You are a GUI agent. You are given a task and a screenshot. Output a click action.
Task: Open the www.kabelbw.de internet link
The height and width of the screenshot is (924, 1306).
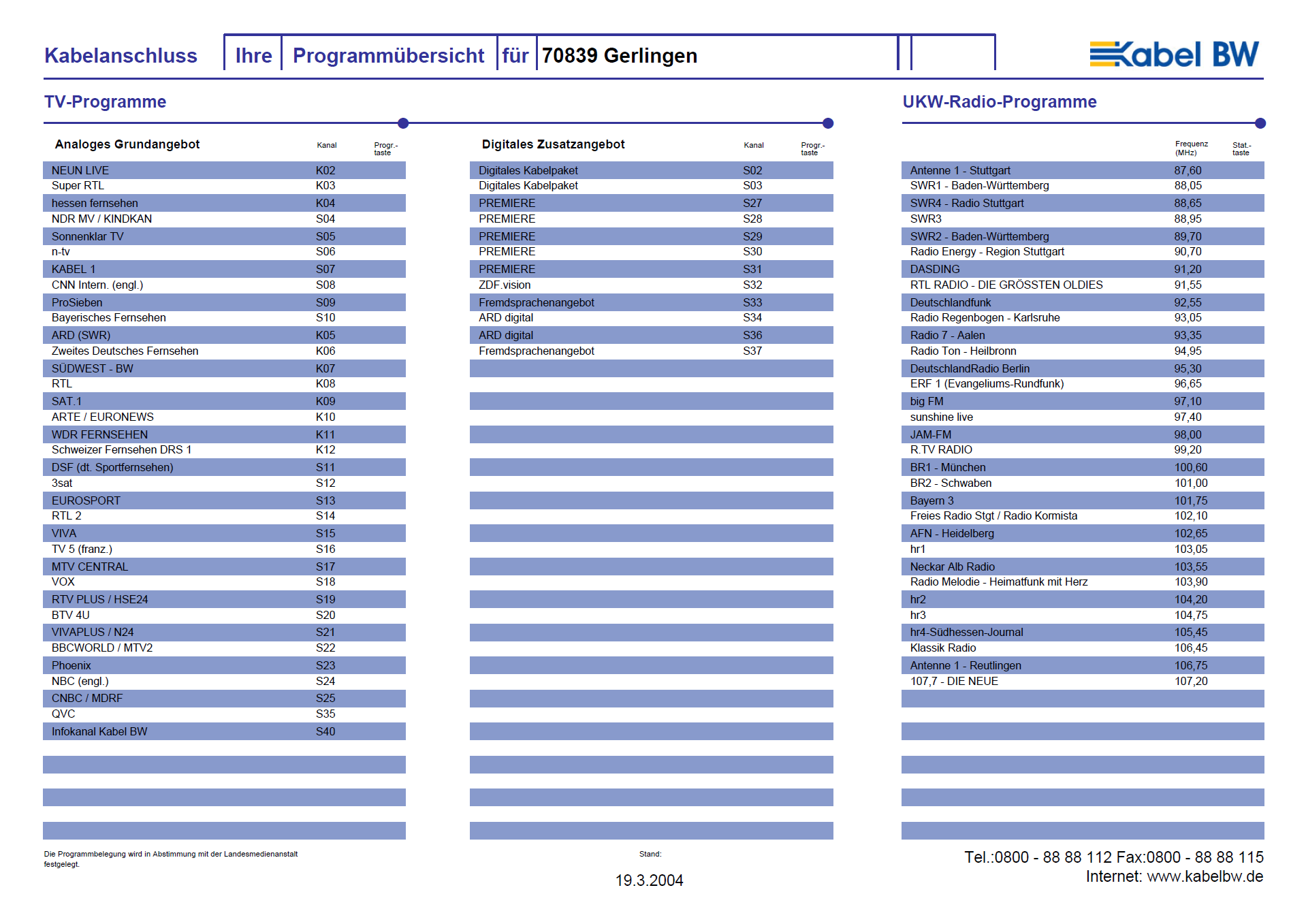point(1205,876)
